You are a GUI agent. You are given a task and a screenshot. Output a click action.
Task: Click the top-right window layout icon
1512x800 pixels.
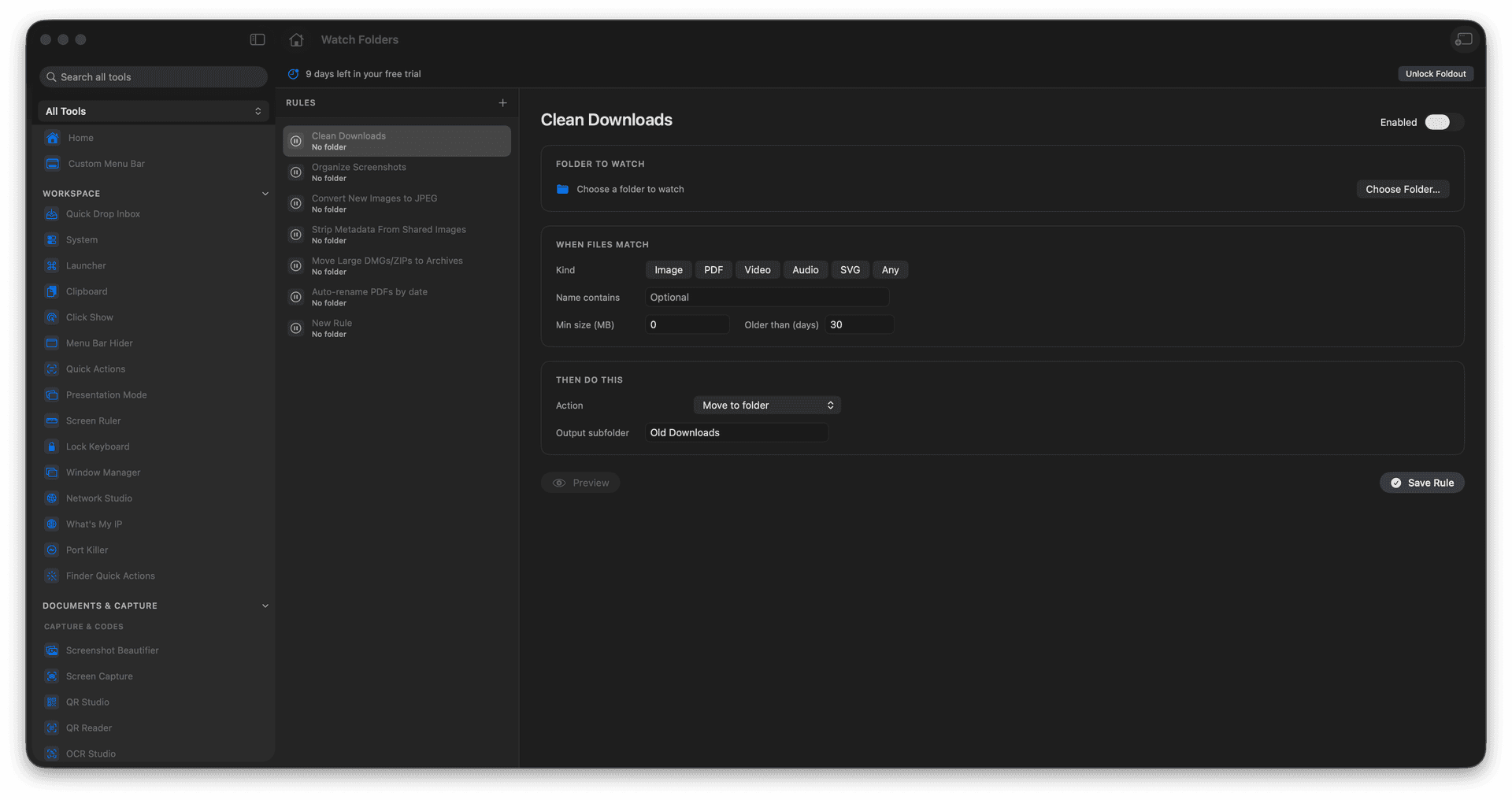click(1463, 39)
